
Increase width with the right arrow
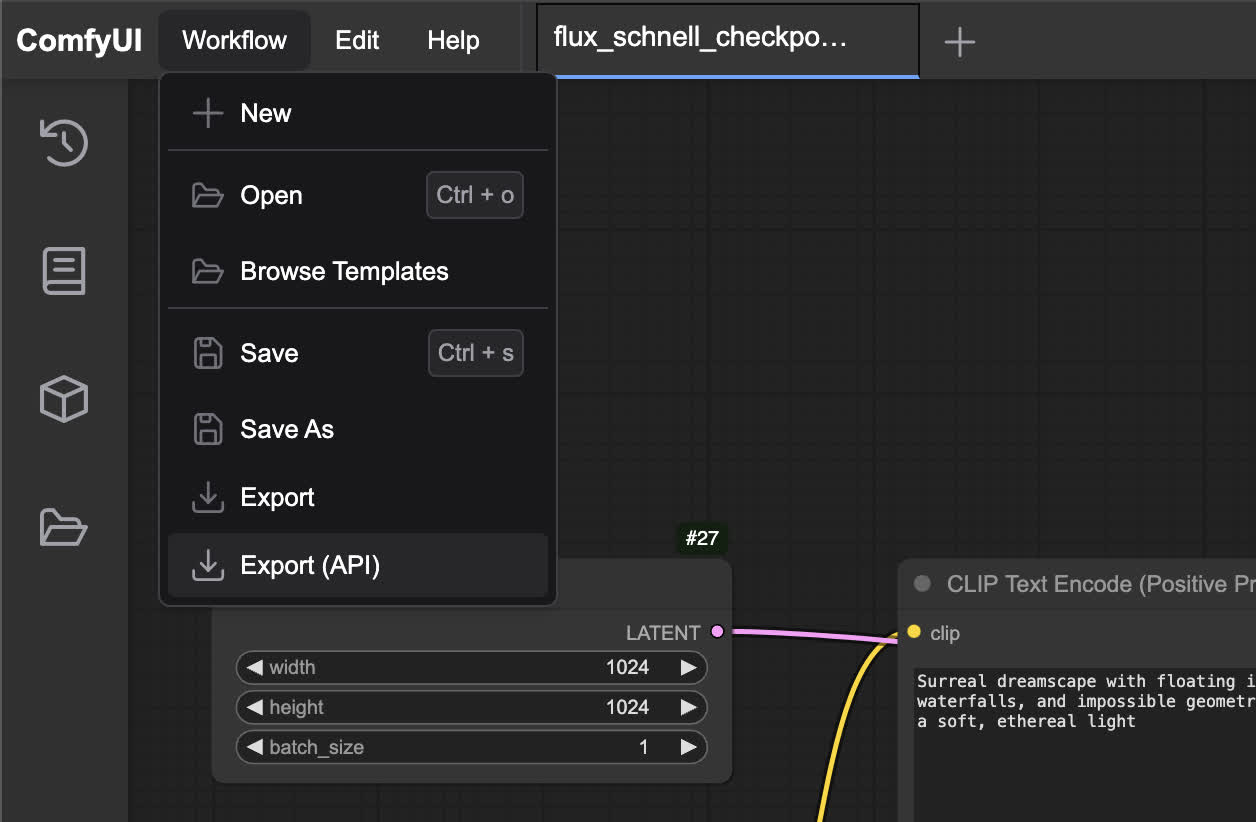688,667
